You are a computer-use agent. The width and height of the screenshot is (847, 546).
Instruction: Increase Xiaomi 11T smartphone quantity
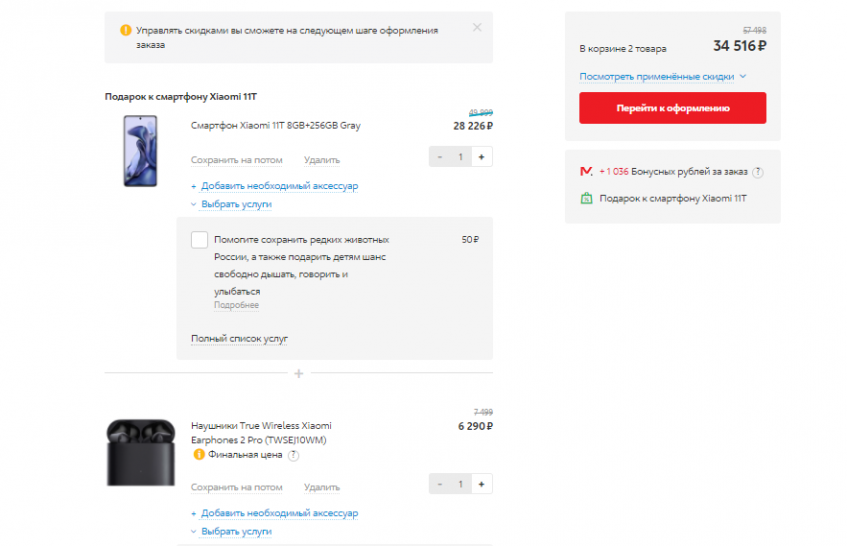coord(481,156)
